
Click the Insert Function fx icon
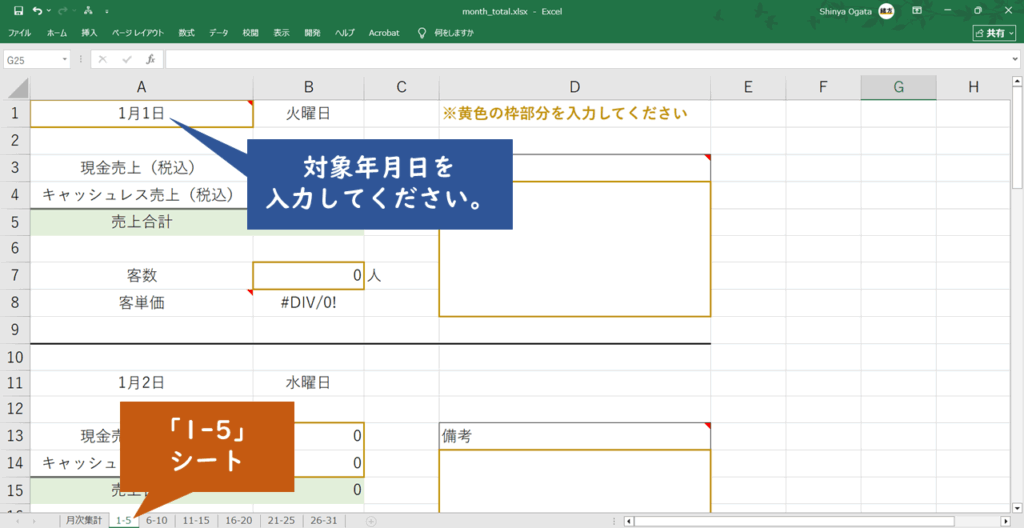click(150, 60)
